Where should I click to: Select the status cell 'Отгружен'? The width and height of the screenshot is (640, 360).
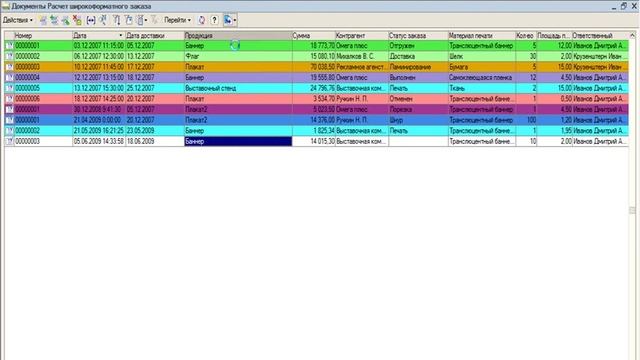418,46
